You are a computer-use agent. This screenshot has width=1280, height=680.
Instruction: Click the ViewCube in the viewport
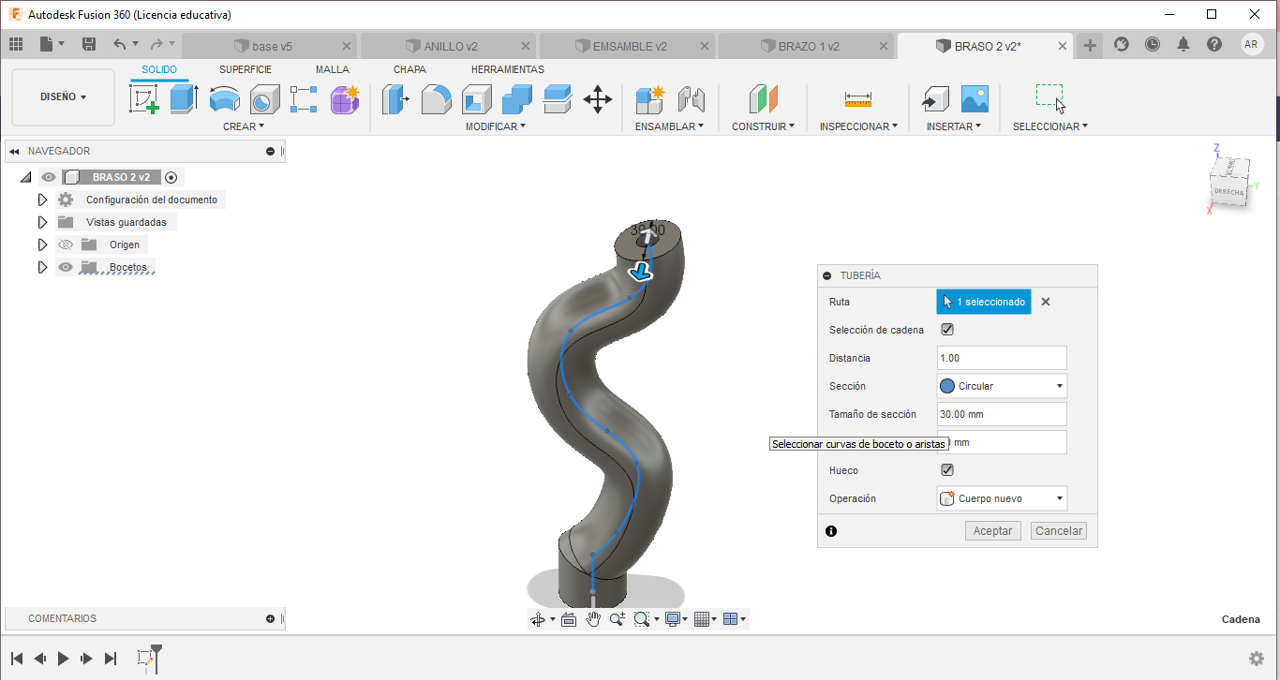1229,185
